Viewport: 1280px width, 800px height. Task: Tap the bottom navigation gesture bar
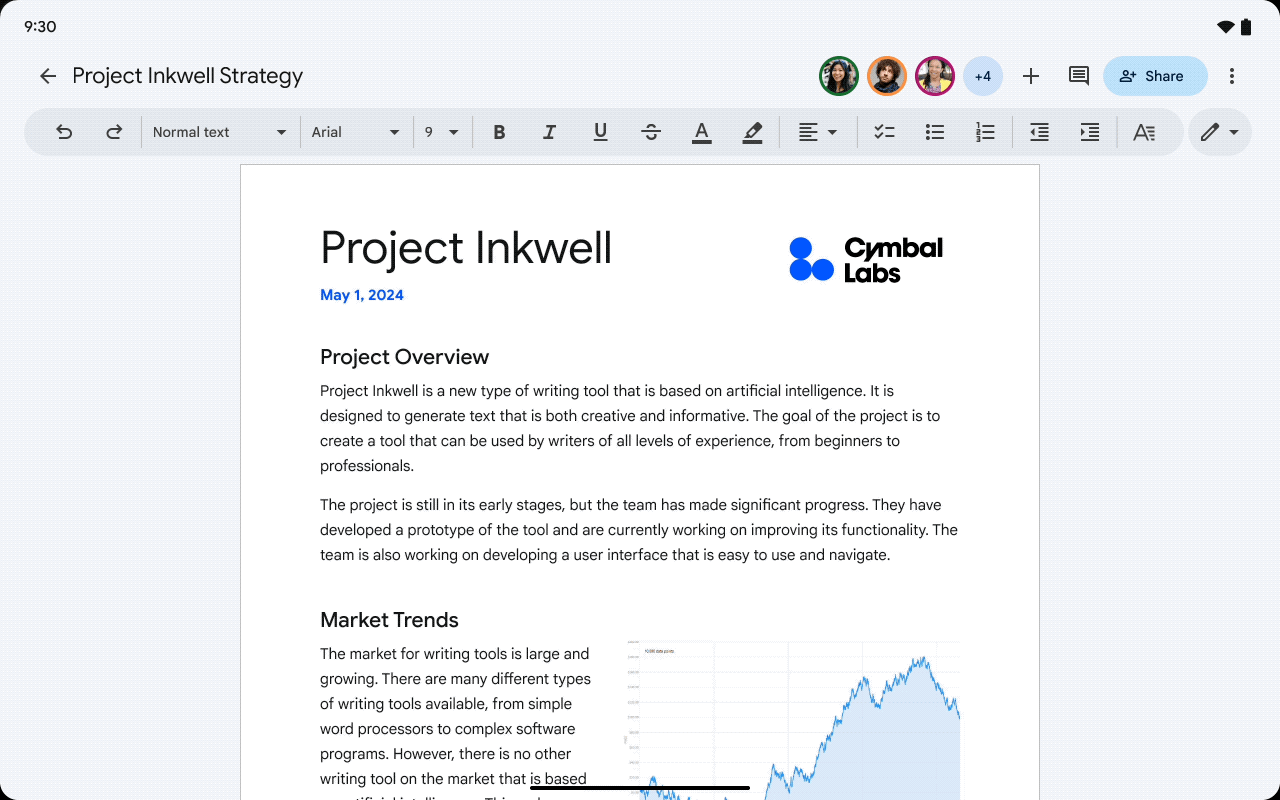[x=640, y=788]
